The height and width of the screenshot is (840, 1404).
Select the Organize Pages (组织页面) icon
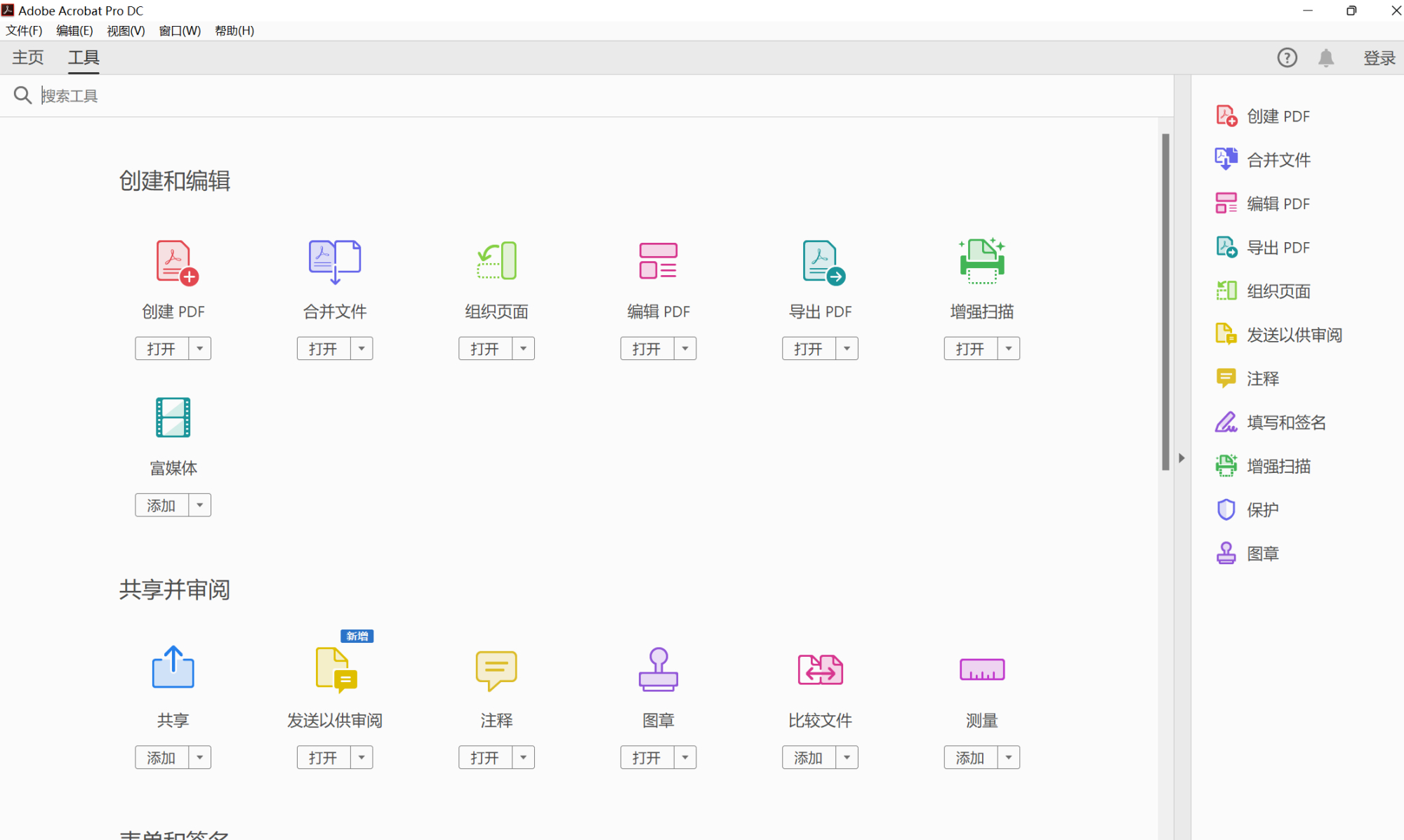click(497, 261)
